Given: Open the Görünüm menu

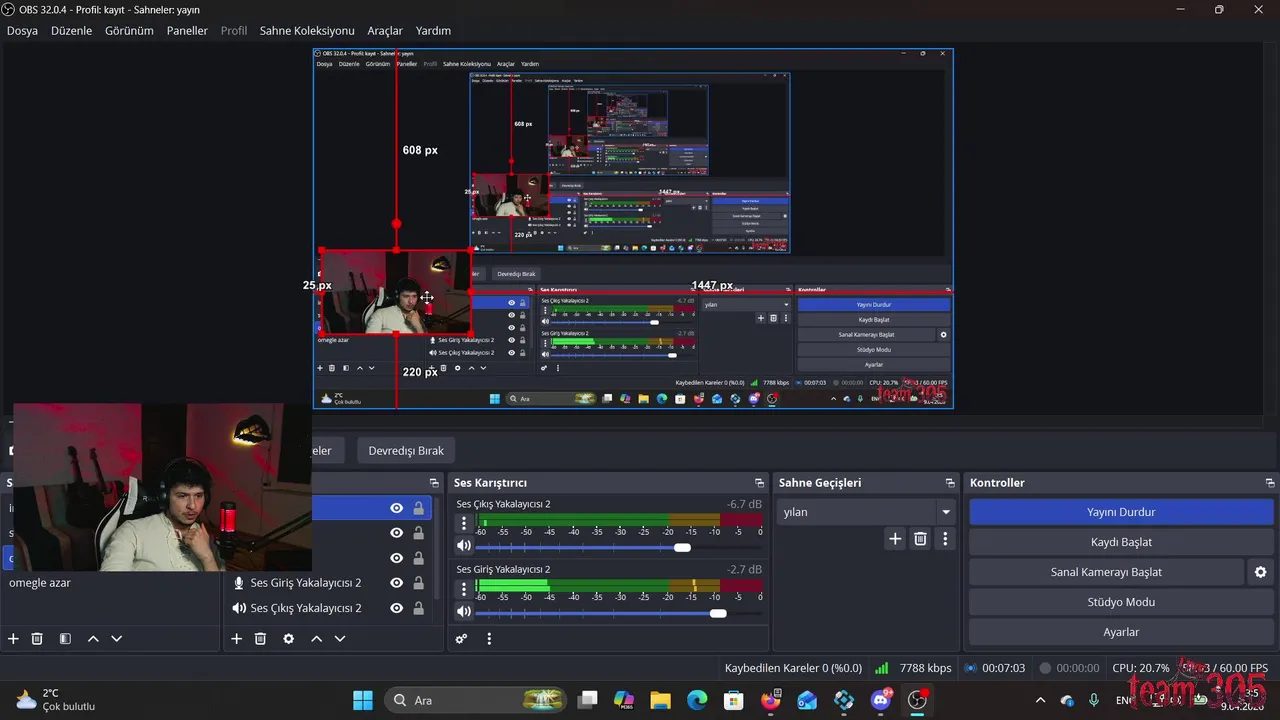Looking at the screenshot, I should coord(129,31).
